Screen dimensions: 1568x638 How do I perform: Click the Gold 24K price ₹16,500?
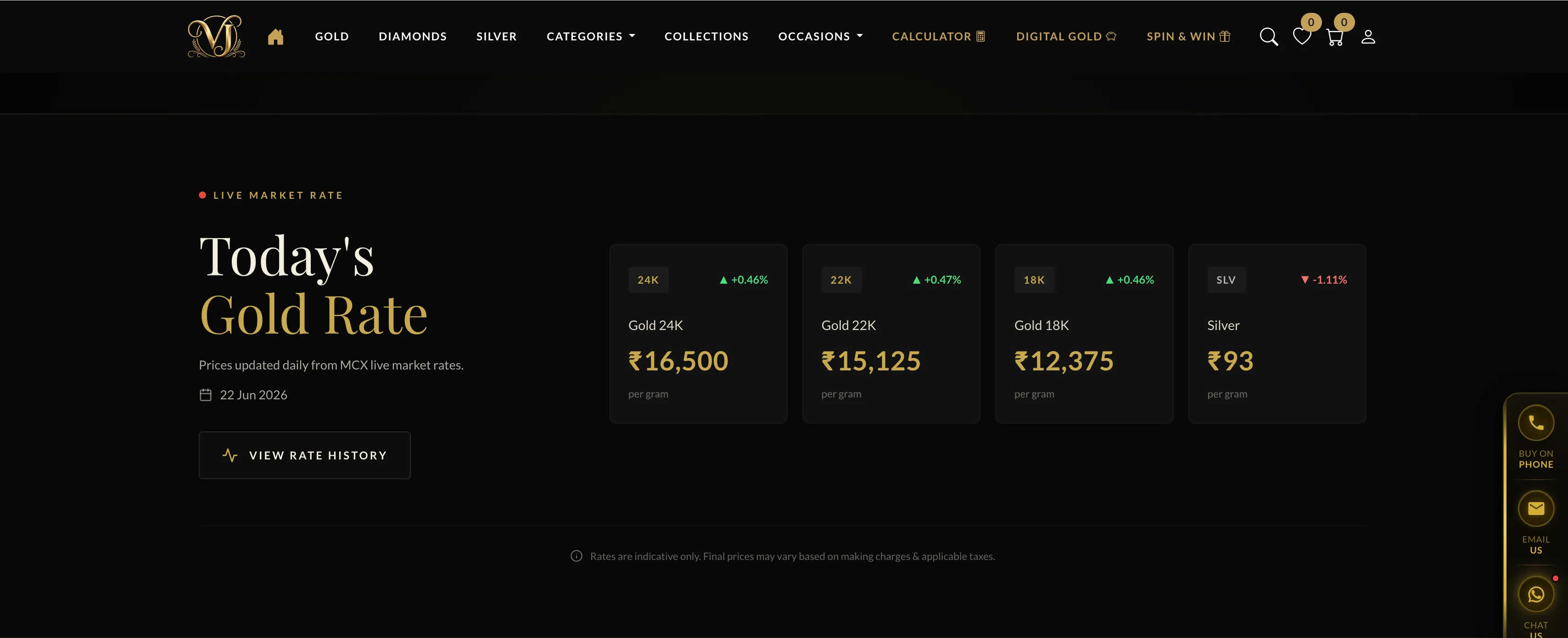(678, 361)
